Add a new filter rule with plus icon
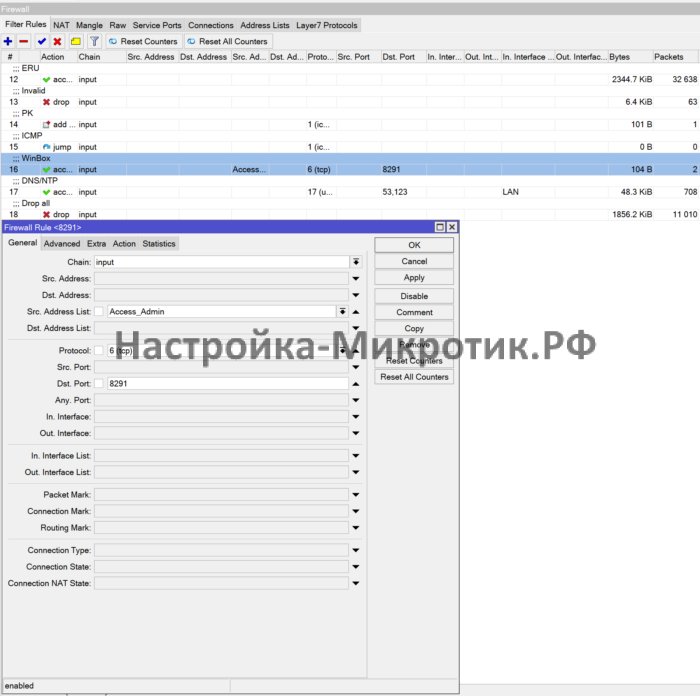This screenshot has height=696, width=700. click(8, 42)
